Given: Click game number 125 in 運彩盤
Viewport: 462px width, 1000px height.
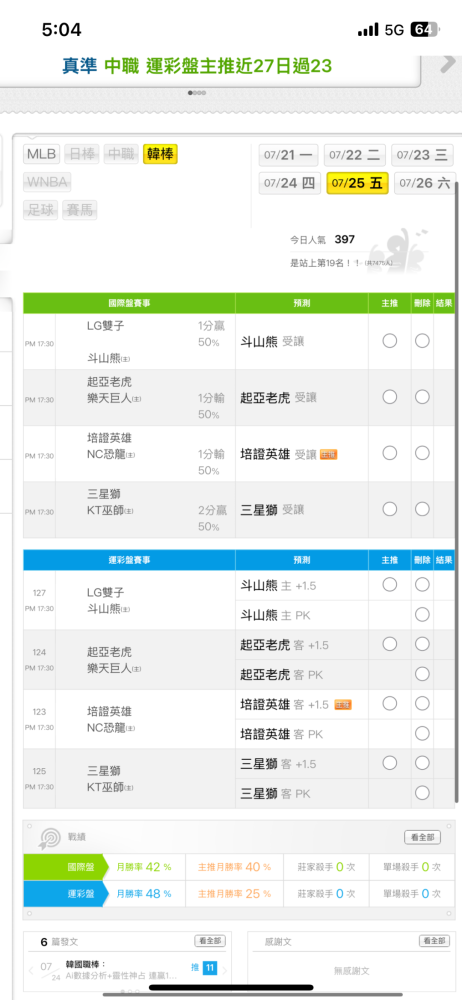Looking at the screenshot, I should [x=39, y=770].
